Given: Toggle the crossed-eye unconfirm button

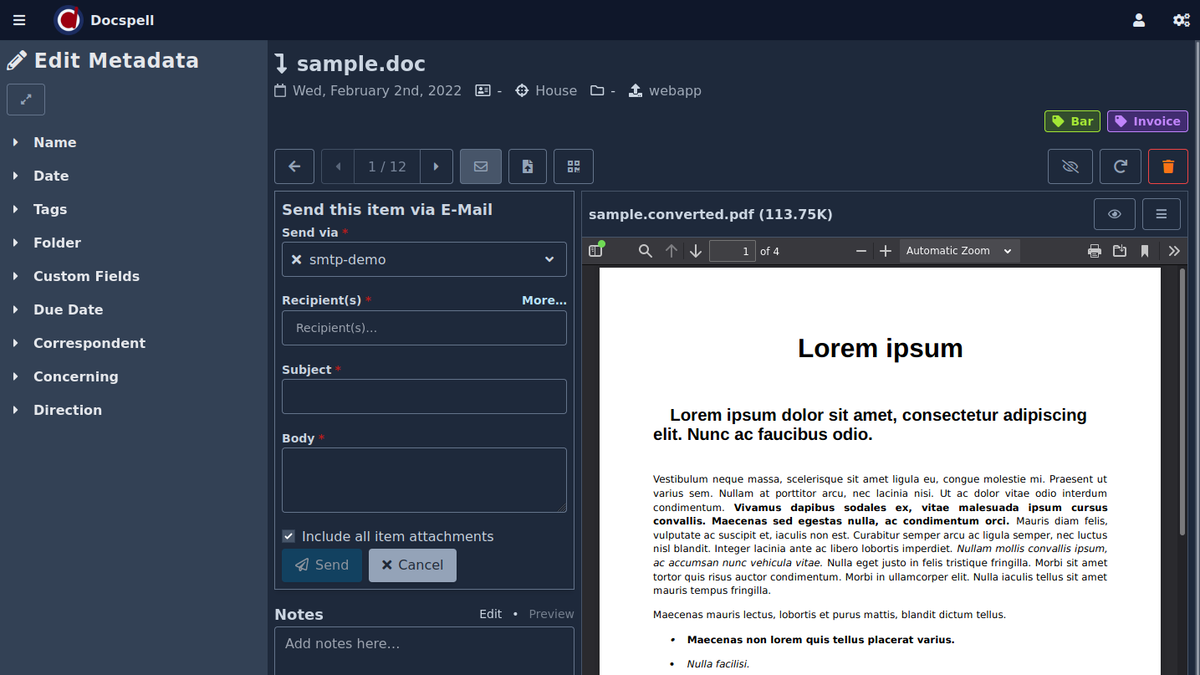Looking at the screenshot, I should 1070,167.
